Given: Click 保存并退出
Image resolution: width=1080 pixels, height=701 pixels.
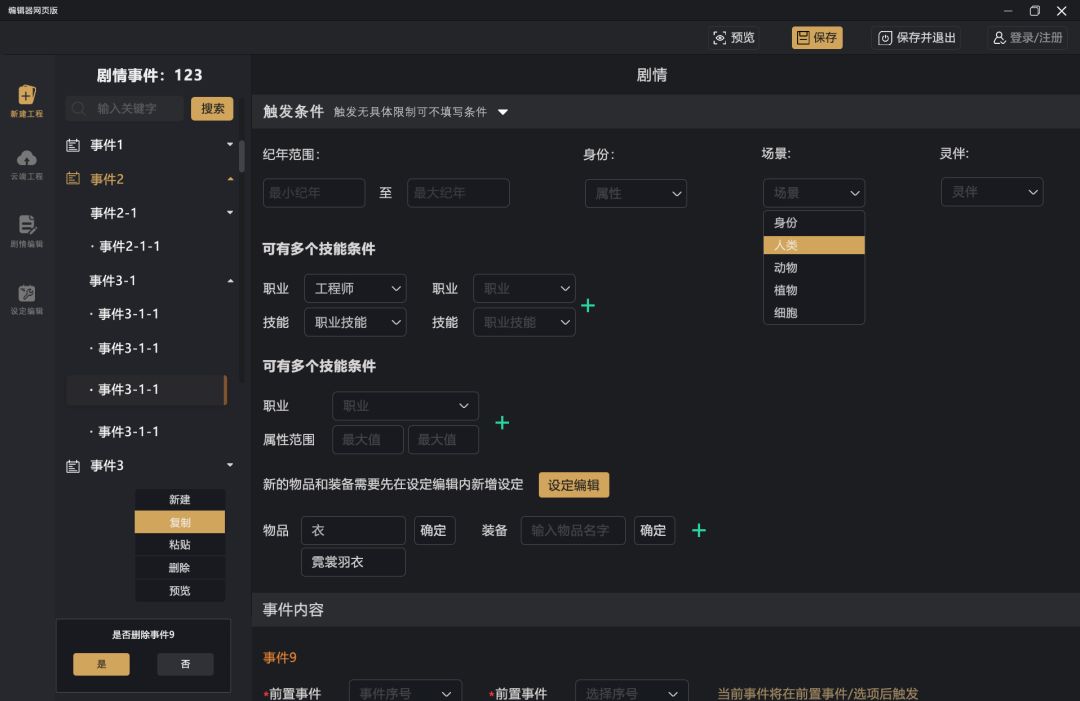Looking at the screenshot, I should [916, 38].
